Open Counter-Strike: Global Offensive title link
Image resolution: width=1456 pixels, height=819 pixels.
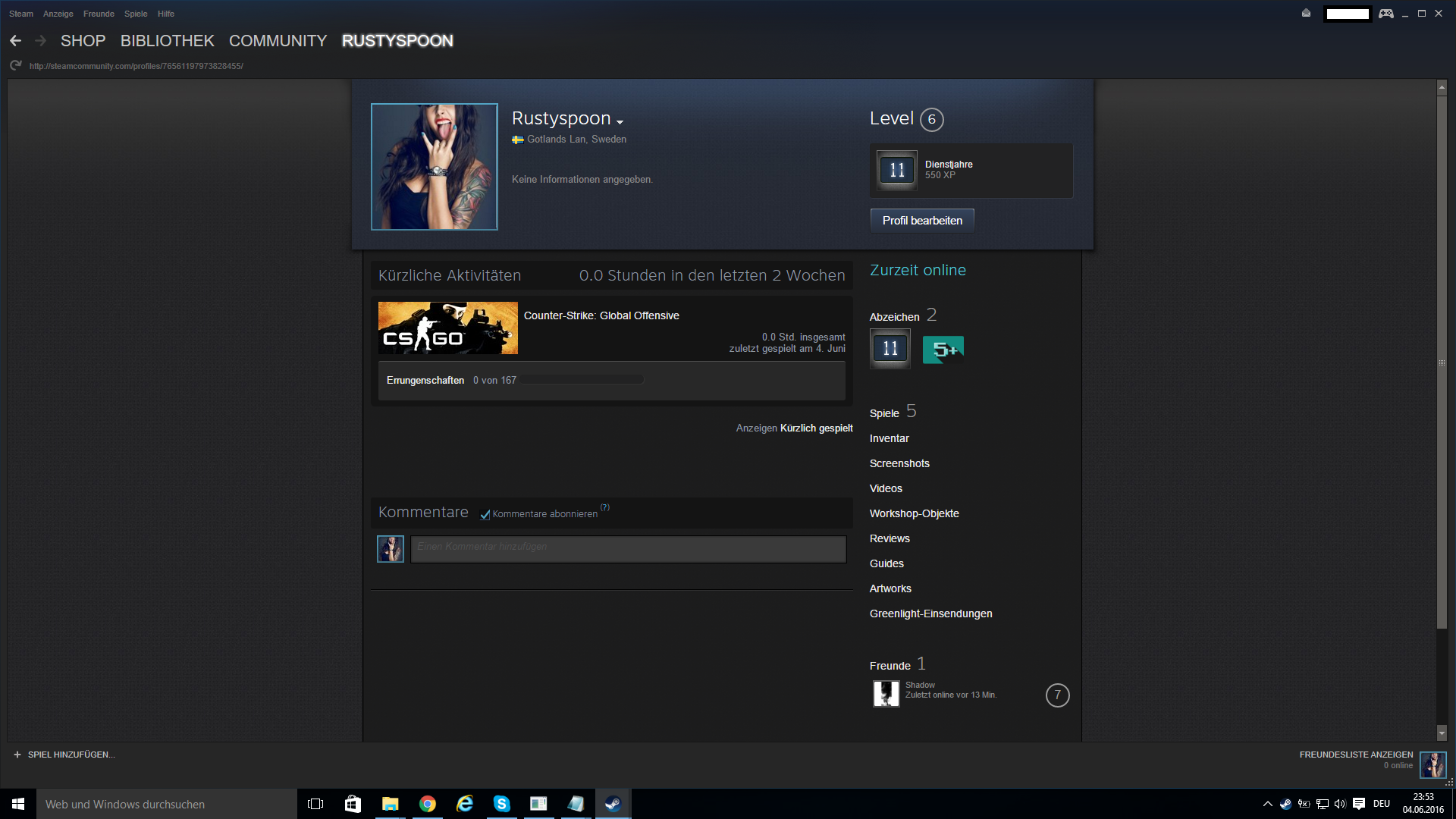[x=601, y=315]
